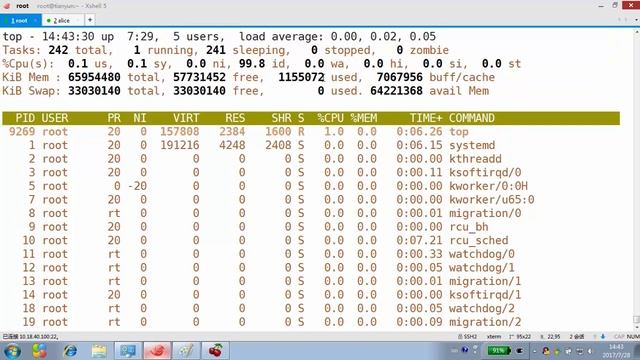Open the session tab list dropdown arrow
Screen dimensions: 640x360
[x=636, y=20]
